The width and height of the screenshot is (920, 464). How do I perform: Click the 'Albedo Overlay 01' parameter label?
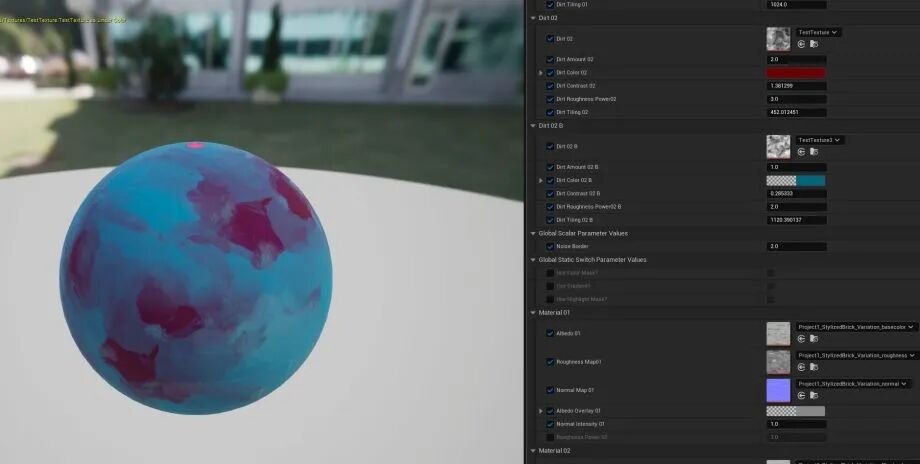tap(578, 411)
